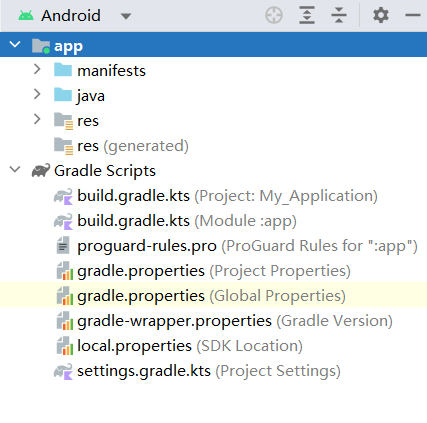Expand all tree nodes icon
427x423 pixels.
click(x=307, y=15)
